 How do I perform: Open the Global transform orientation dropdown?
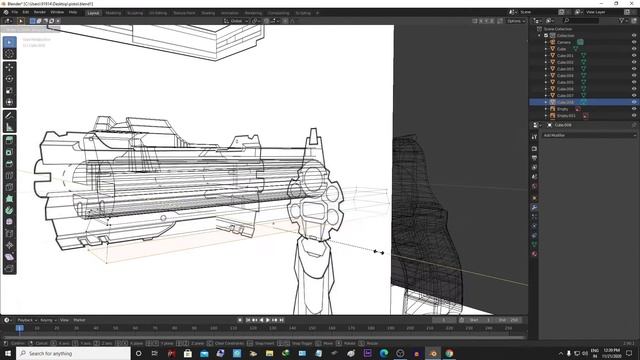pos(236,21)
